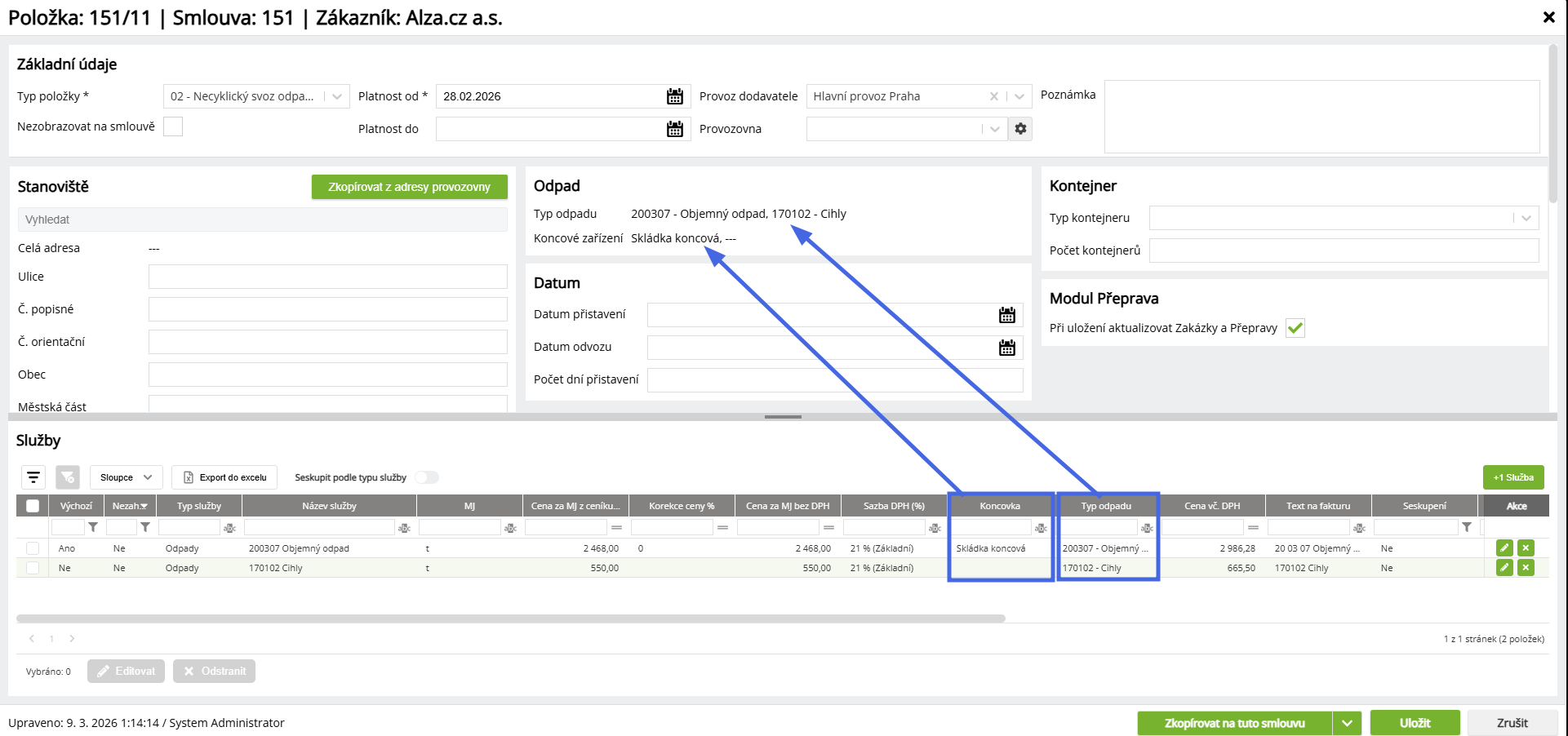Select the 170102 Cihly row checkbox

pos(33,568)
